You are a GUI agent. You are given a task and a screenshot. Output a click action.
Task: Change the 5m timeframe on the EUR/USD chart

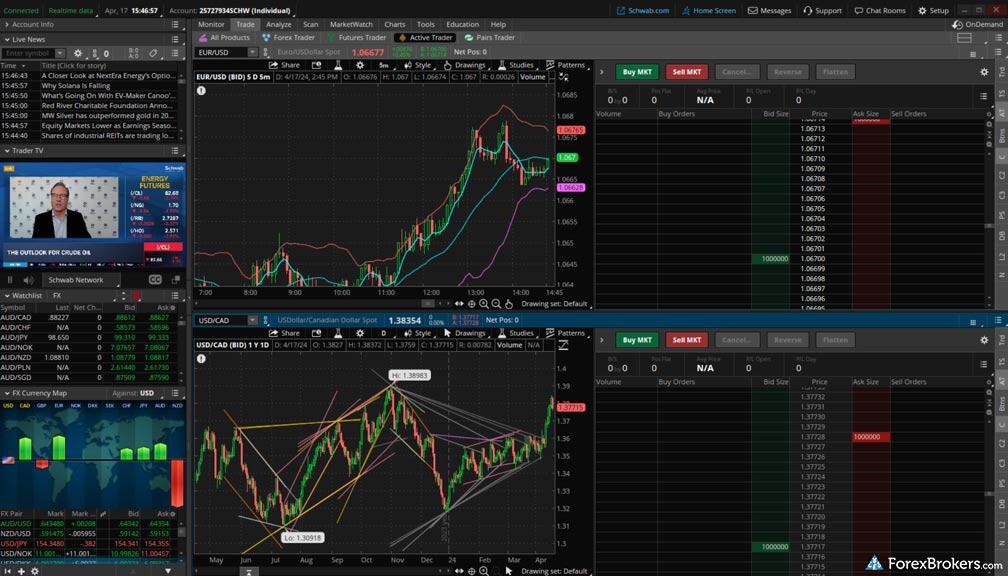tap(384, 65)
